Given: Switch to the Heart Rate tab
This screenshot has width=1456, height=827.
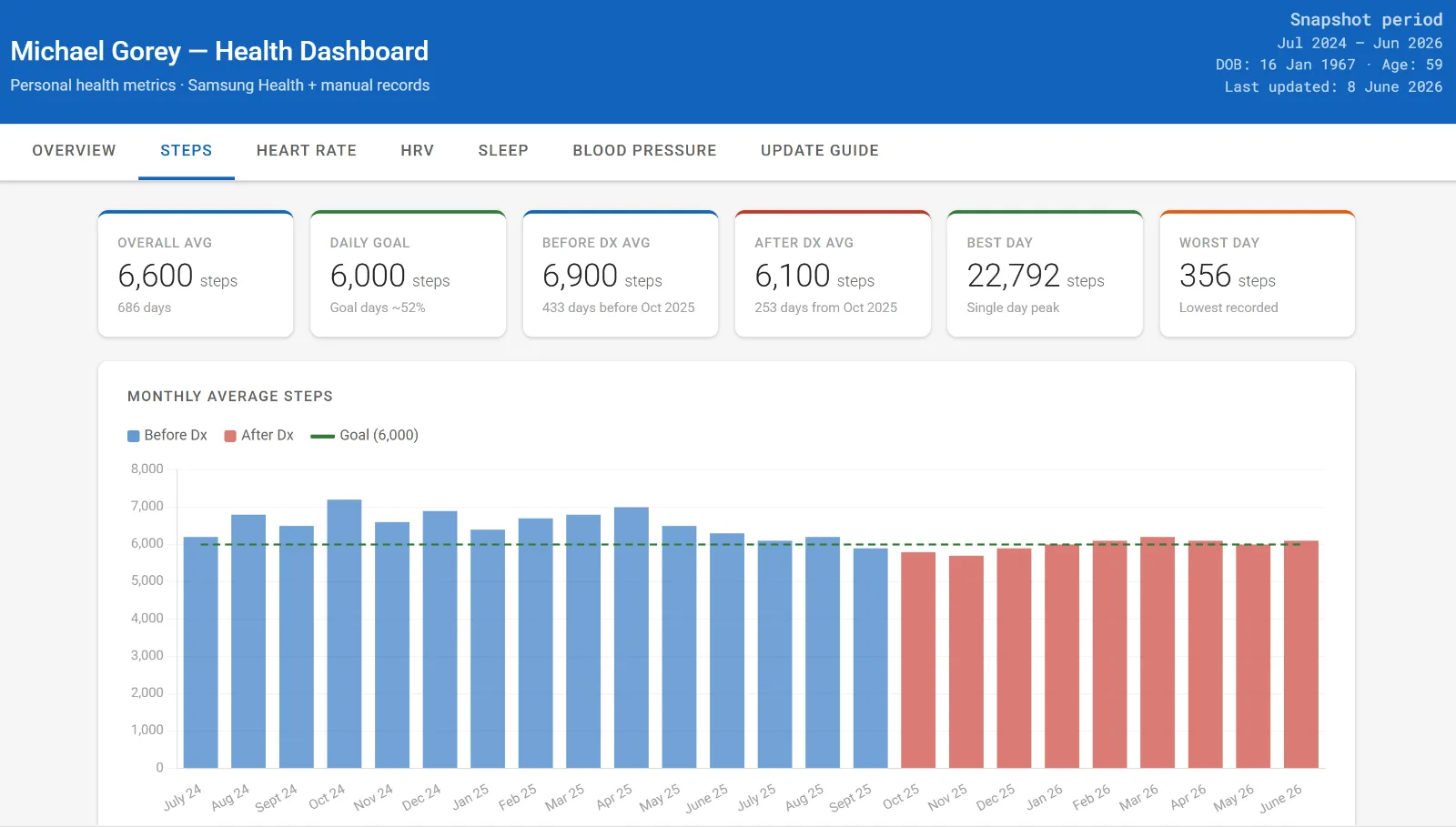Looking at the screenshot, I should (307, 151).
